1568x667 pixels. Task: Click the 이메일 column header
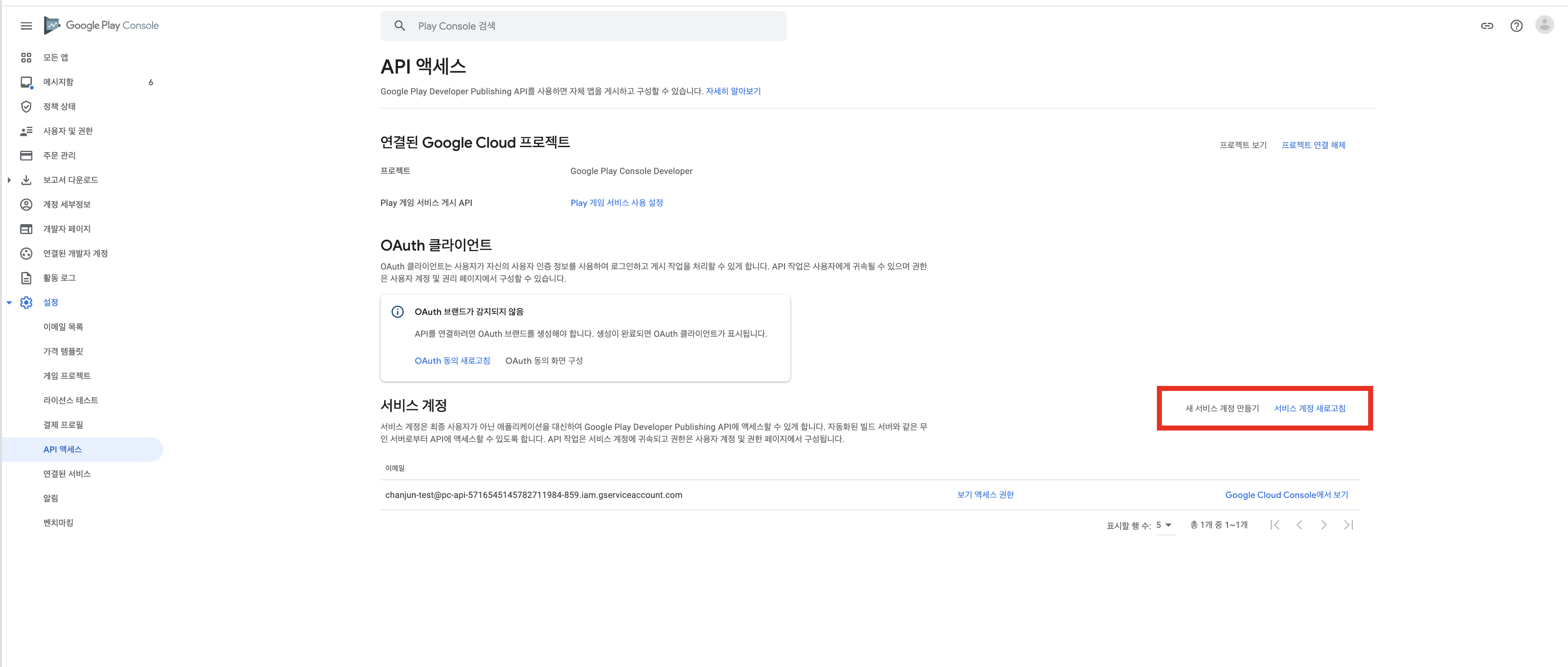point(394,468)
